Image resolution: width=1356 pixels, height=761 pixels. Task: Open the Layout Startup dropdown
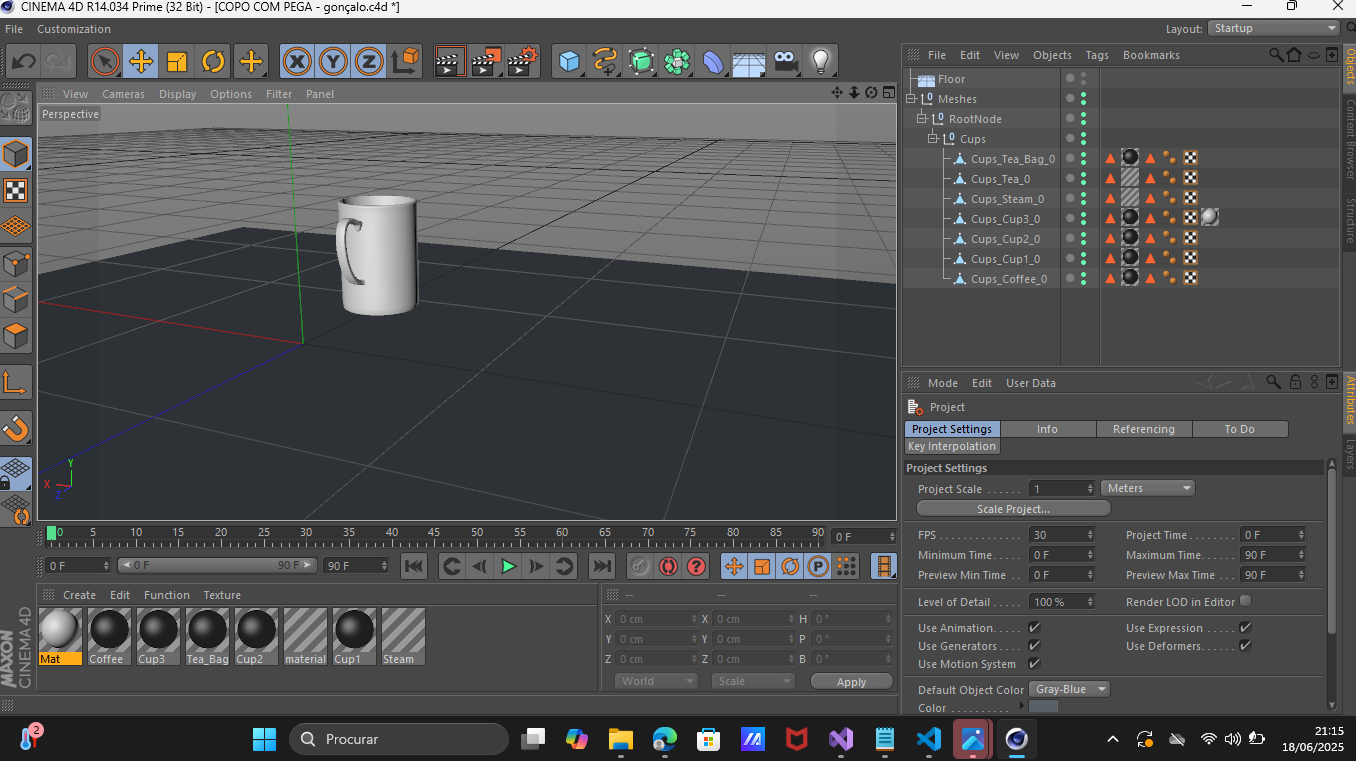point(1273,28)
